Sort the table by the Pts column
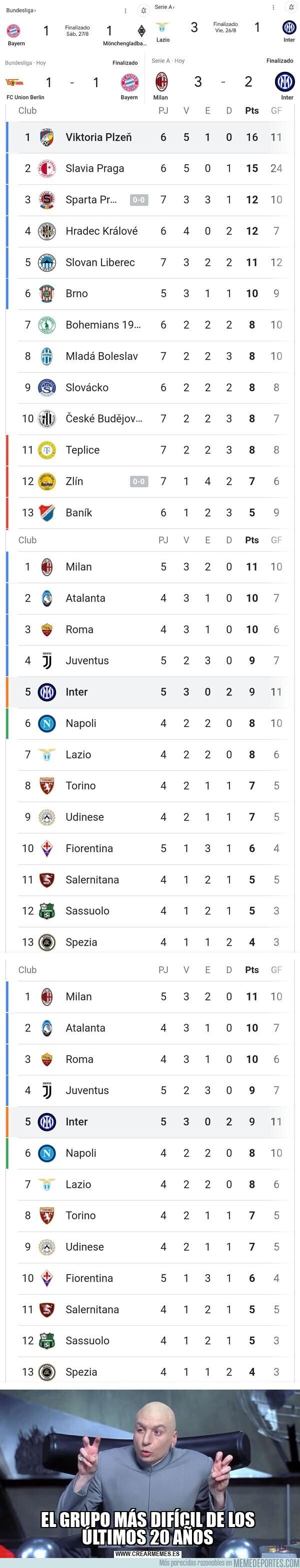 click(250, 110)
